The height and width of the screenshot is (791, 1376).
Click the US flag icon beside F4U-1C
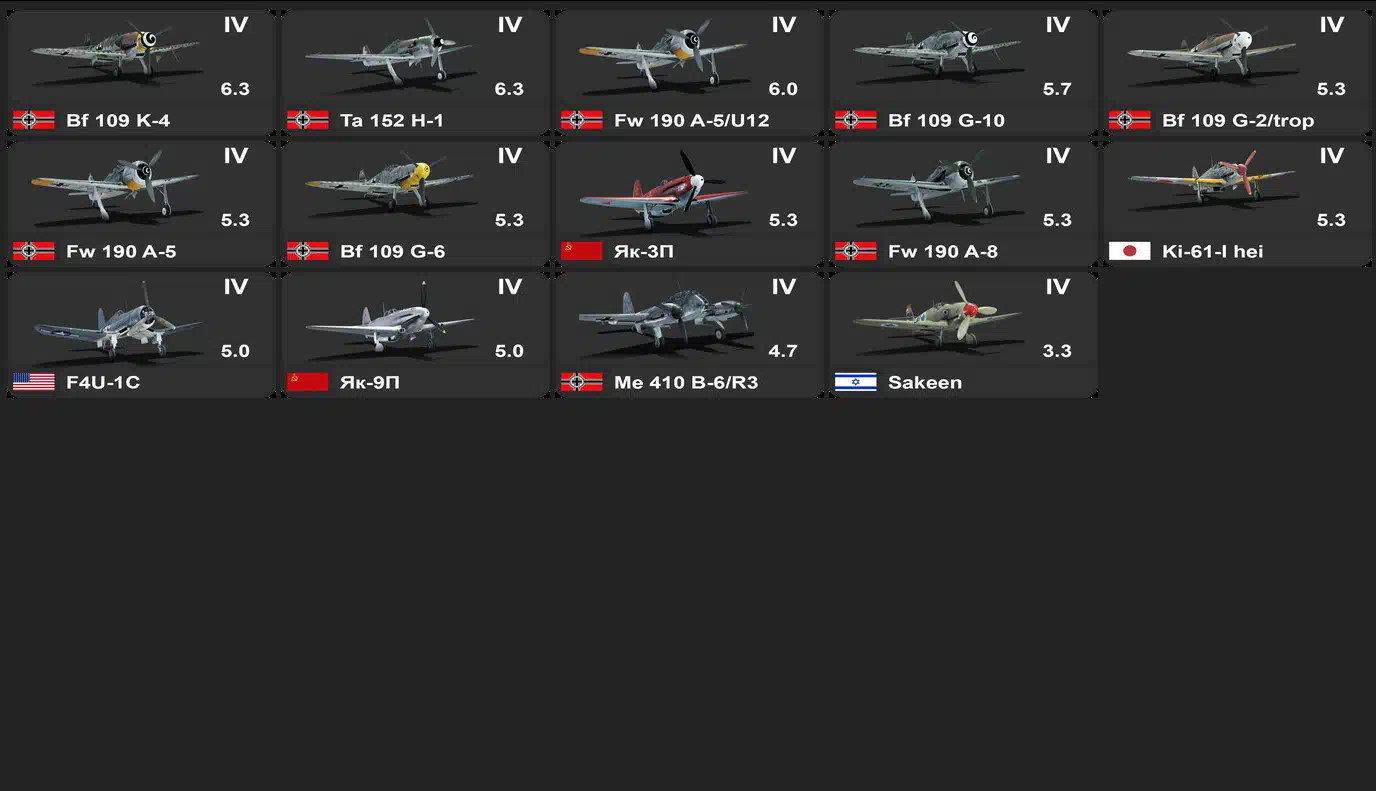[x=33, y=382]
